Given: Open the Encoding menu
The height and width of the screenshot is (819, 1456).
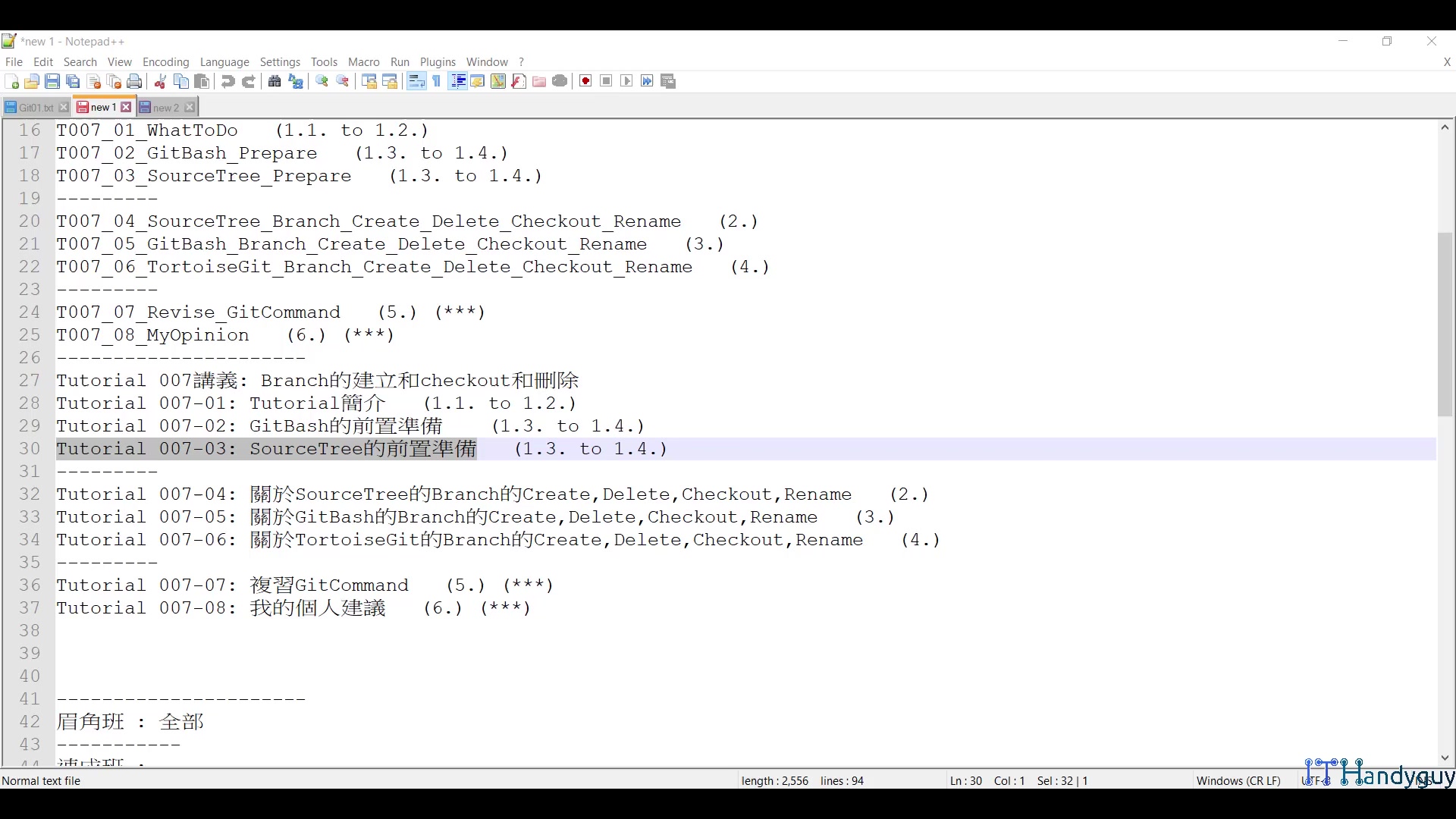Looking at the screenshot, I should tap(165, 62).
